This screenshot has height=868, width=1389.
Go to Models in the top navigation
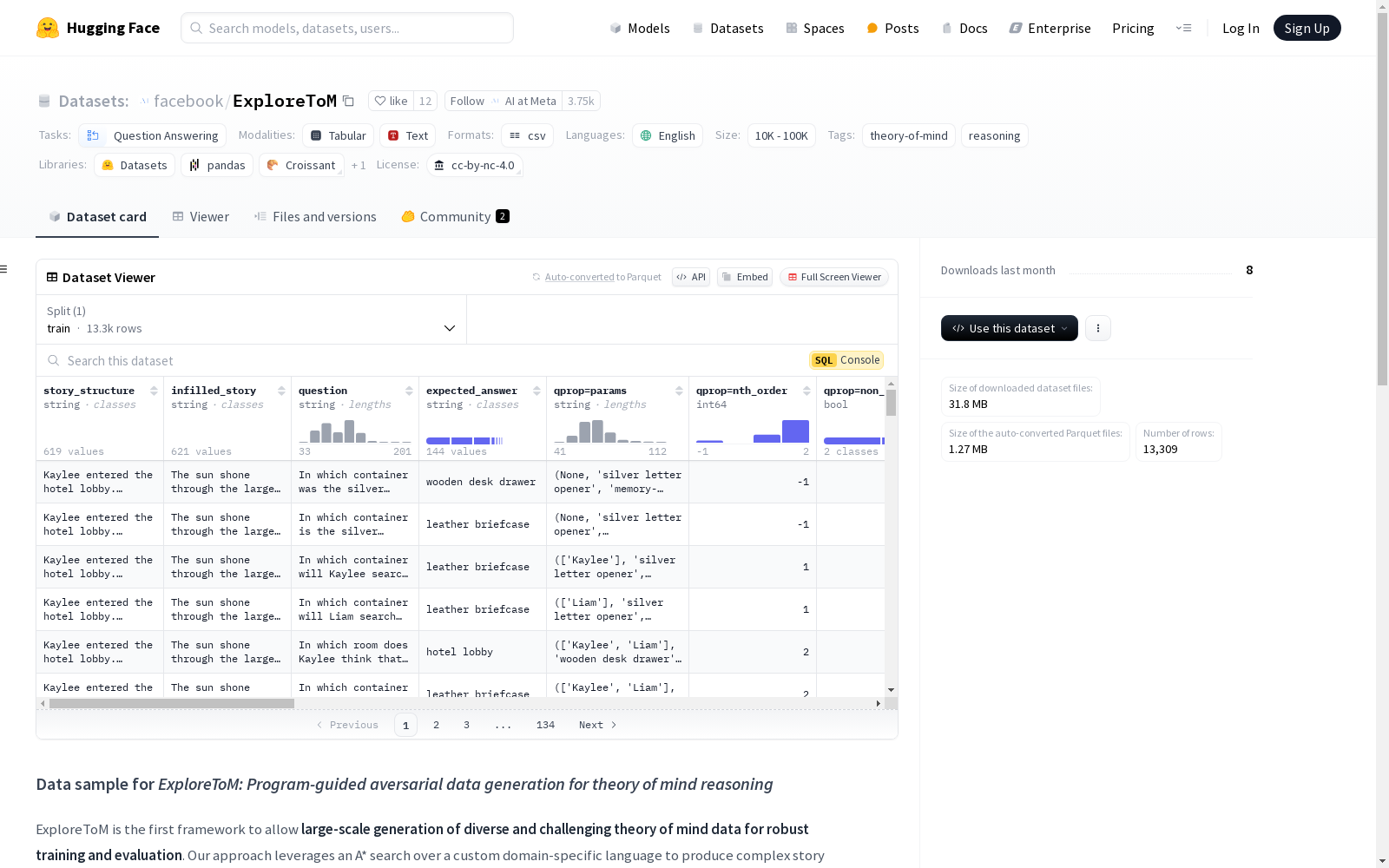pyautogui.click(x=640, y=28)
